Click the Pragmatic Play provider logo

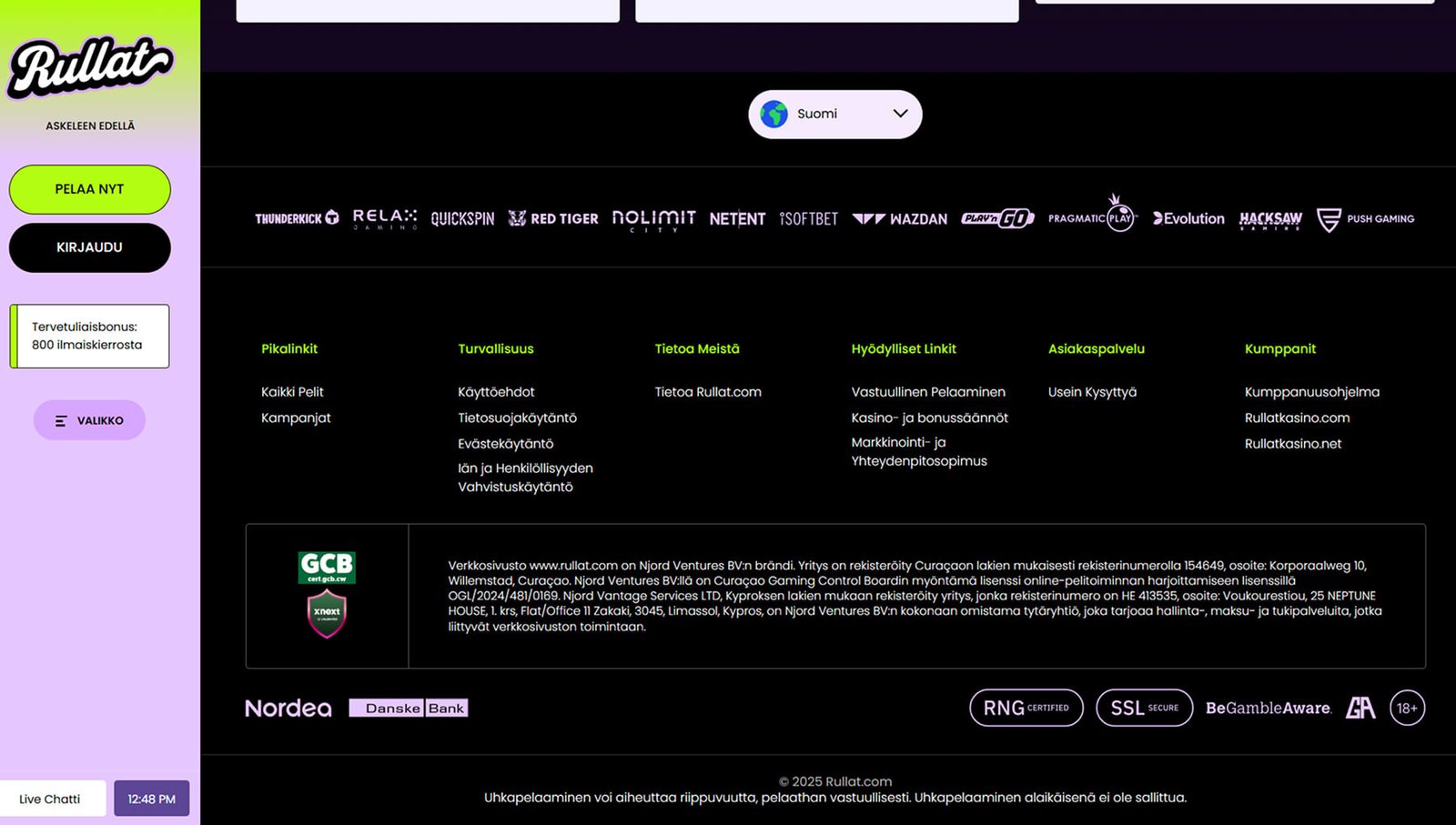[x=1092, y=217]
